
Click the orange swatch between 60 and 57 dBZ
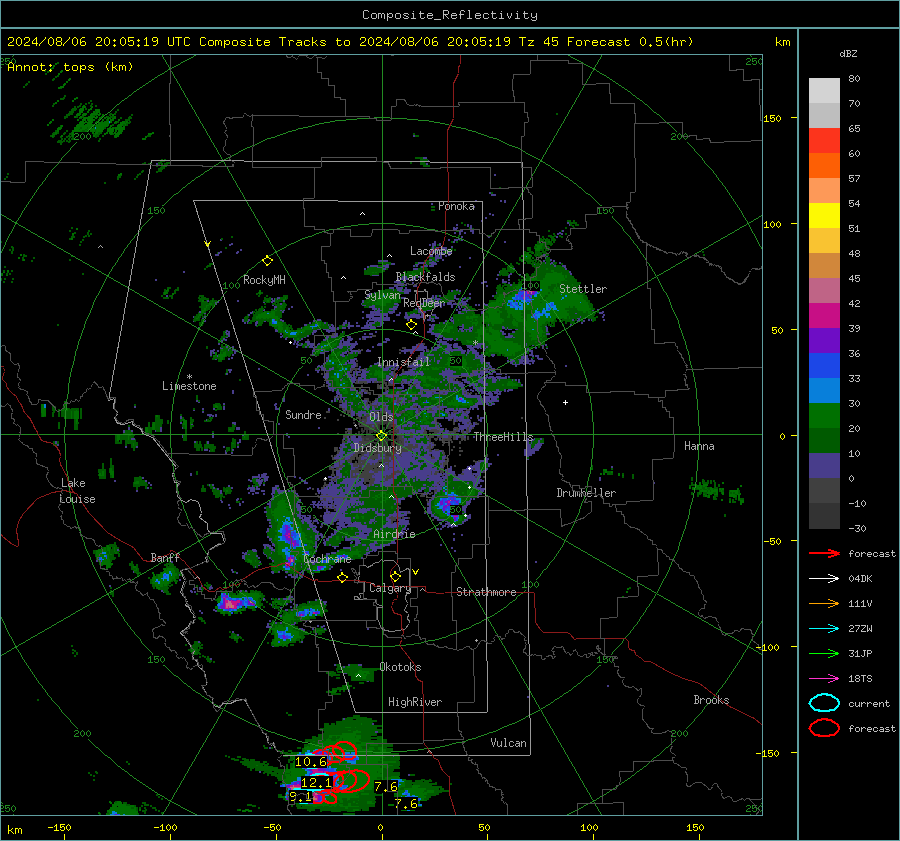[824, 166]
